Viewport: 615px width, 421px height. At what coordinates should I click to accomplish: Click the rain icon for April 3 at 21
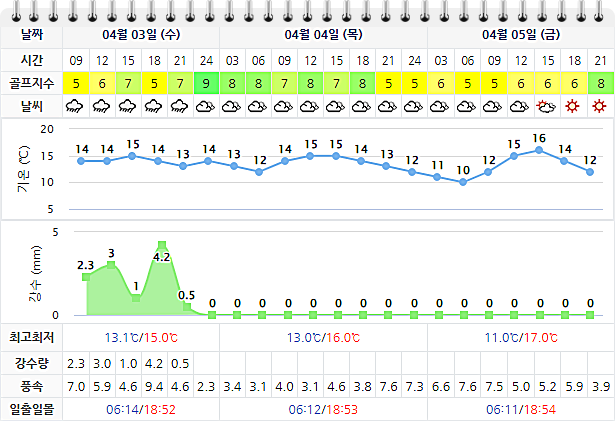pos(179,106)
